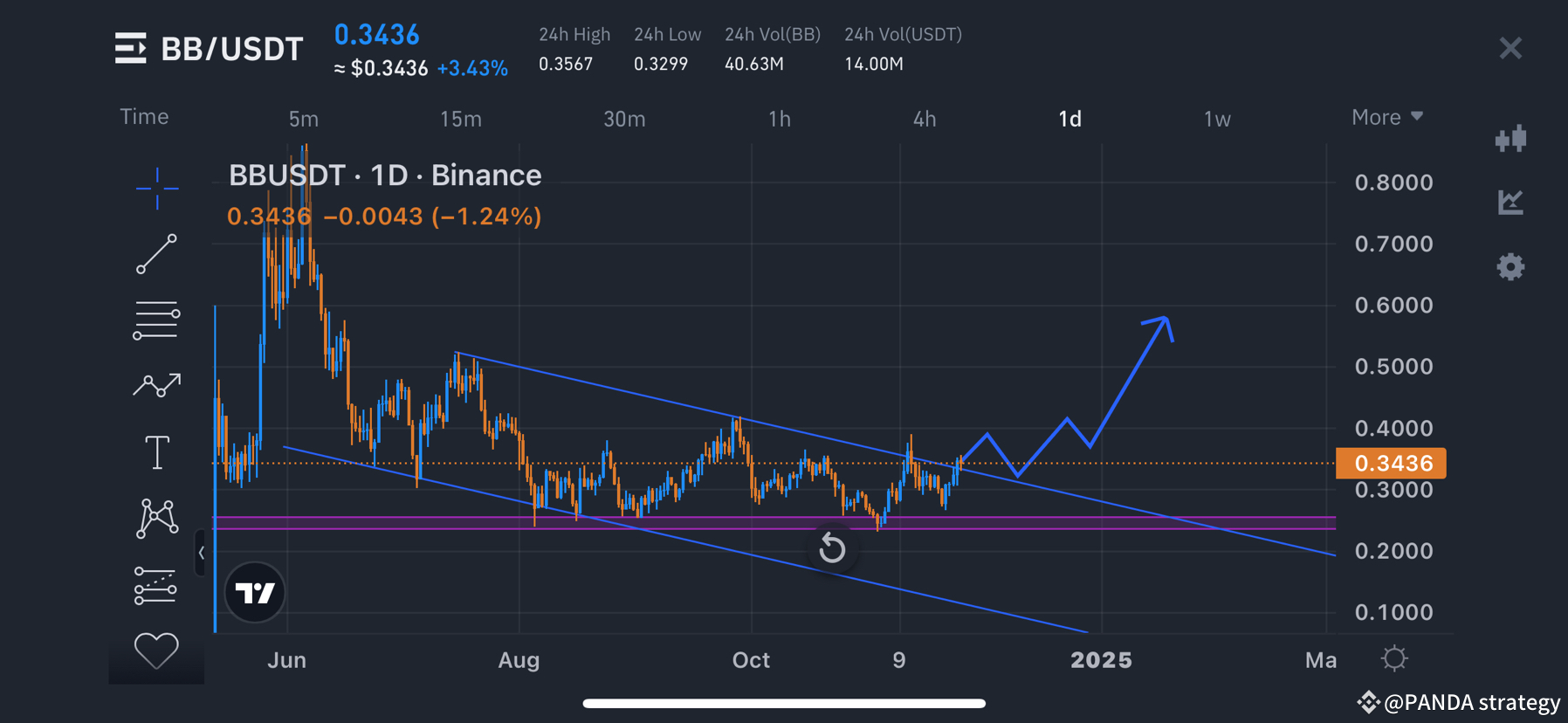The image size is (1568, 723).
Task: Expand the More timeframes dropdown
Action: point(1387,117)
